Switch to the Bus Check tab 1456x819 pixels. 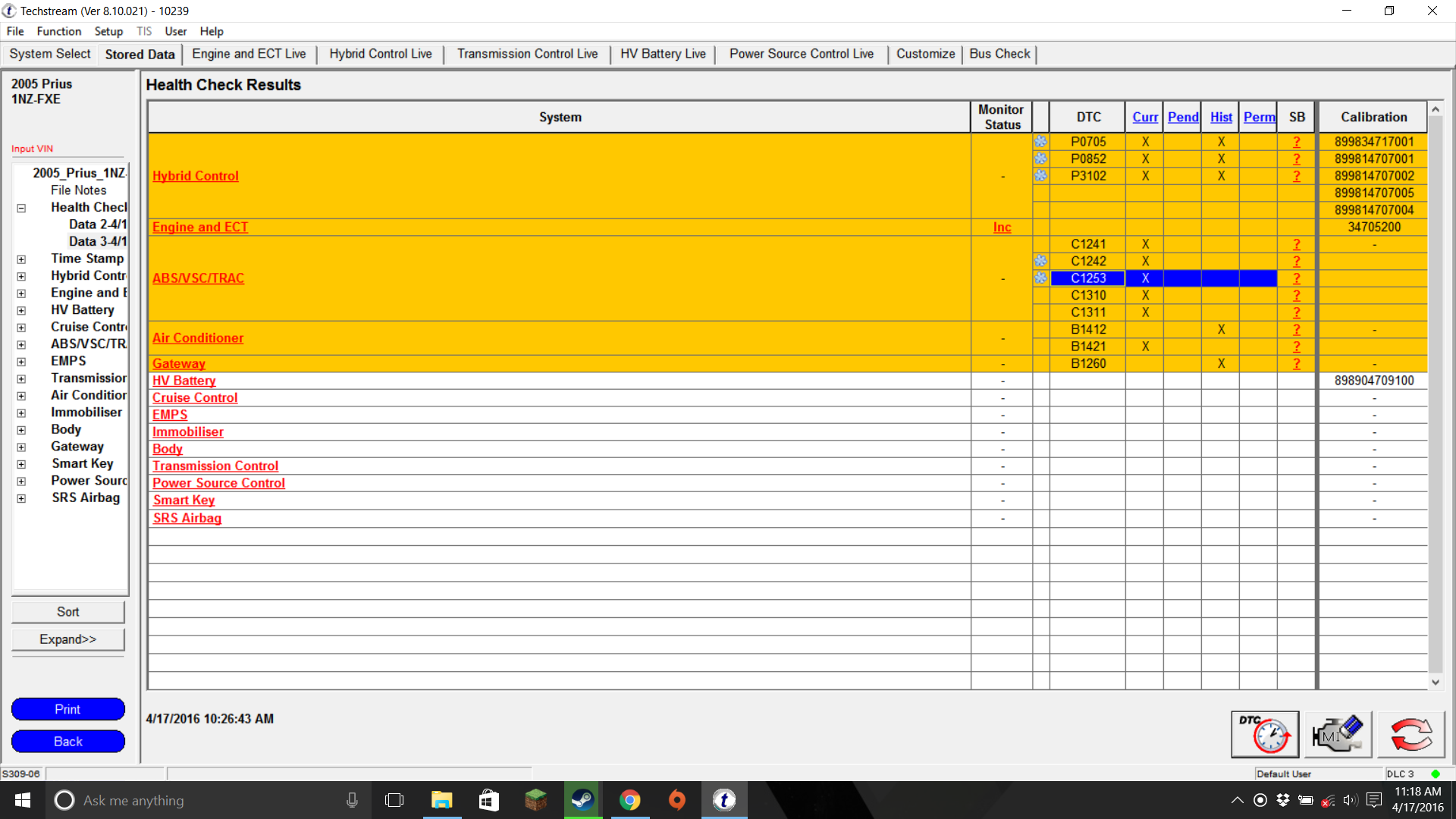(x=999, y=54)
